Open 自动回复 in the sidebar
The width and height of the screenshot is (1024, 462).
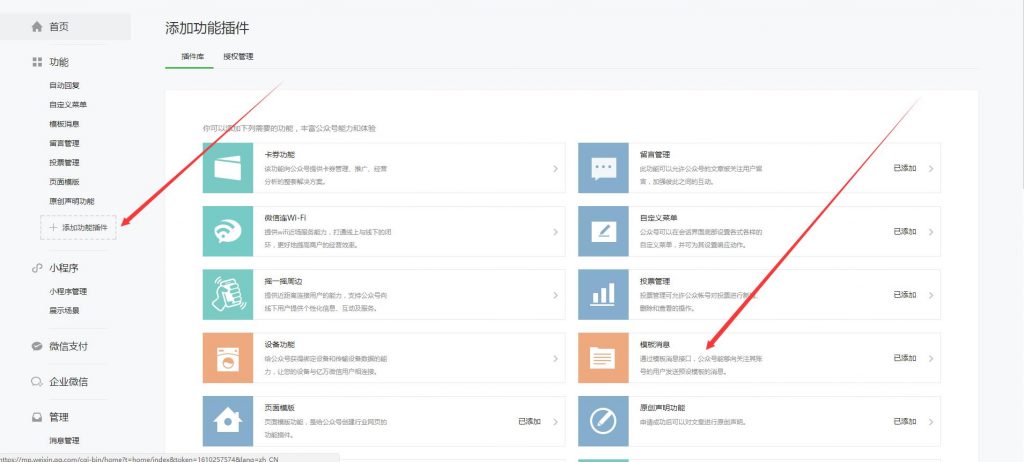click(64, 86)
